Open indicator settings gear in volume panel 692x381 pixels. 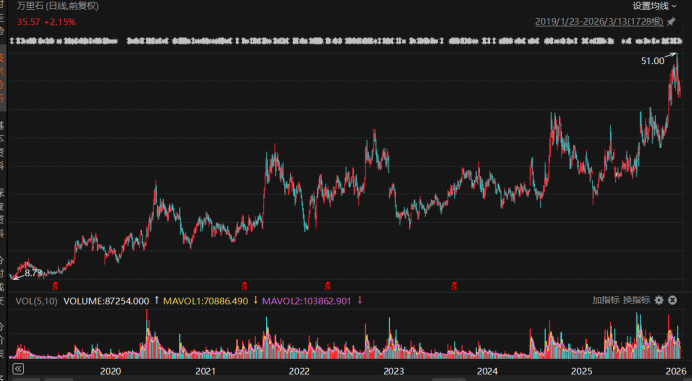point(659,300)
